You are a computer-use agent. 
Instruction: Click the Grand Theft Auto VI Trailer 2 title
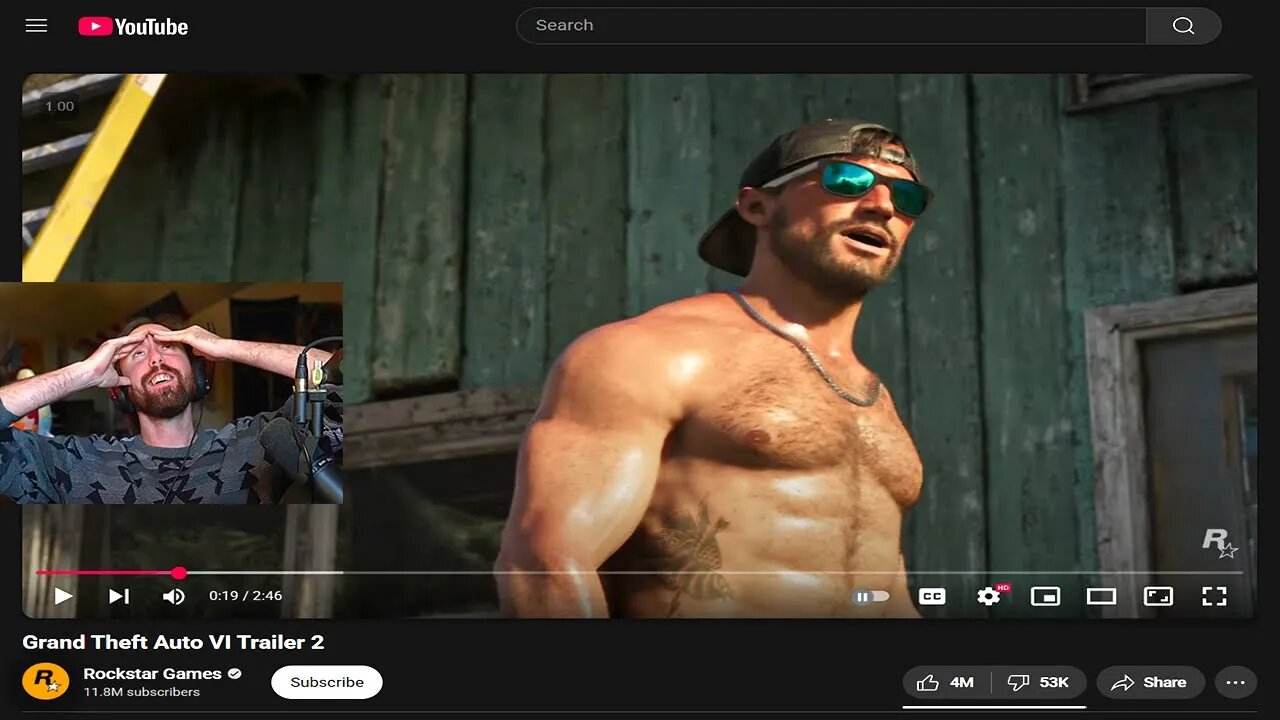tap(173, 642)
